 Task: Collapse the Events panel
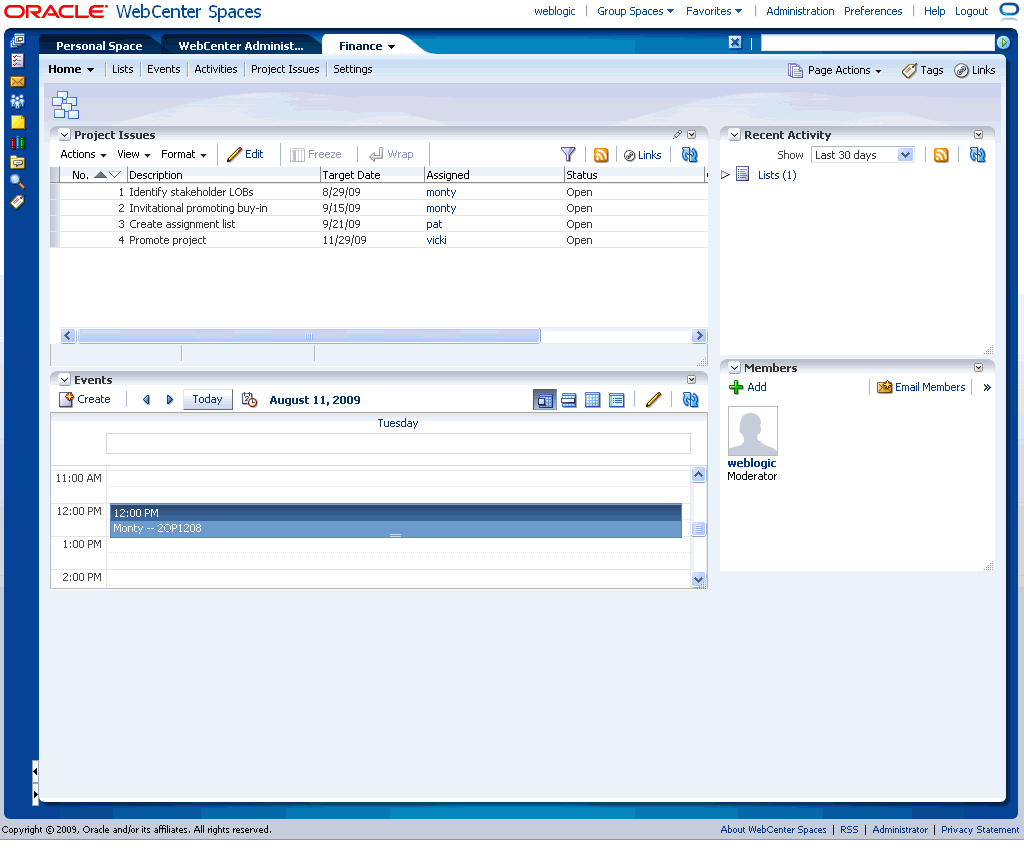coord(65,380)
